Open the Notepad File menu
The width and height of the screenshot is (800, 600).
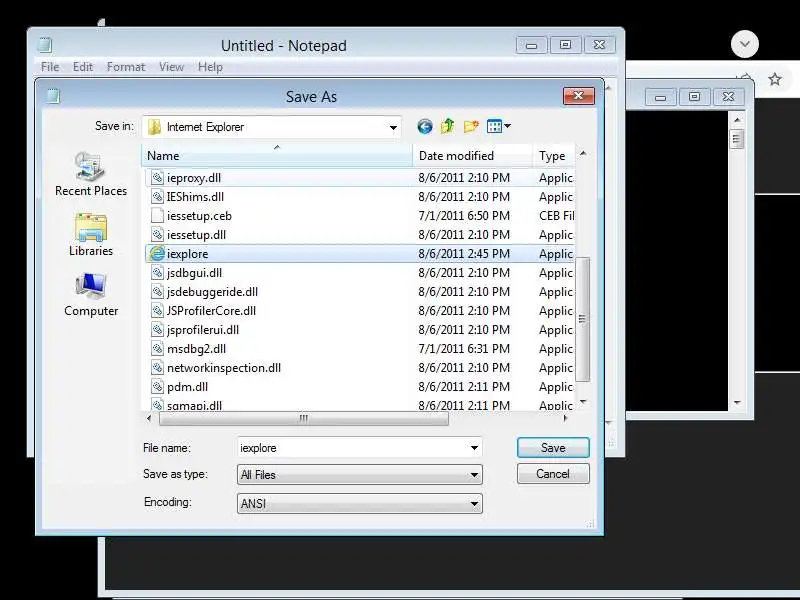pos(50,67)
